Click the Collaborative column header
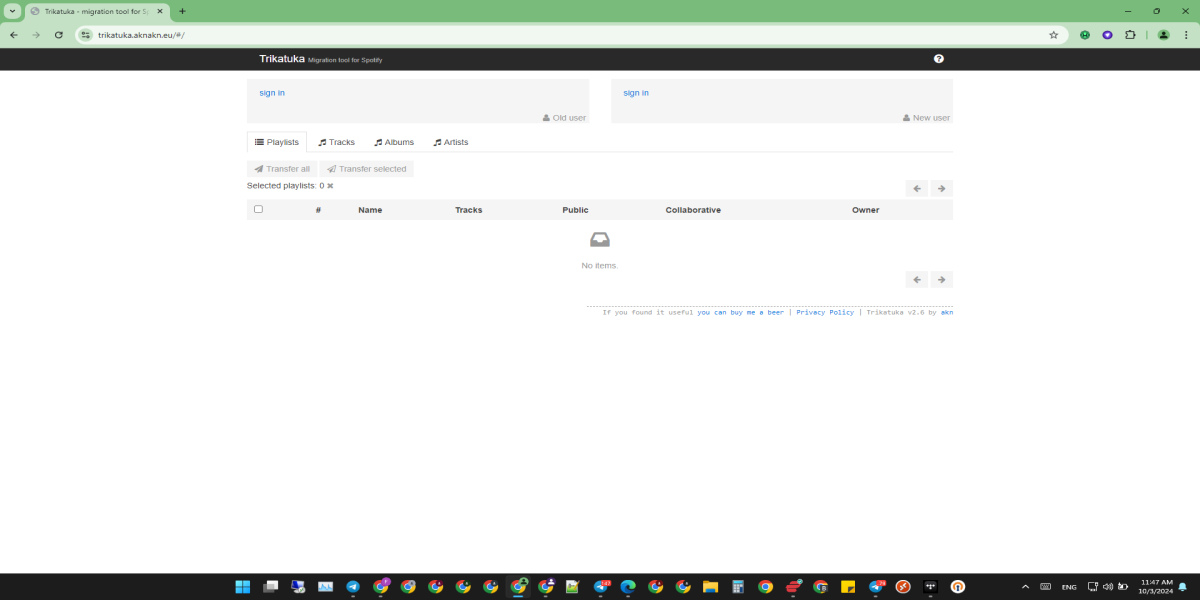 tap(693, 210)
